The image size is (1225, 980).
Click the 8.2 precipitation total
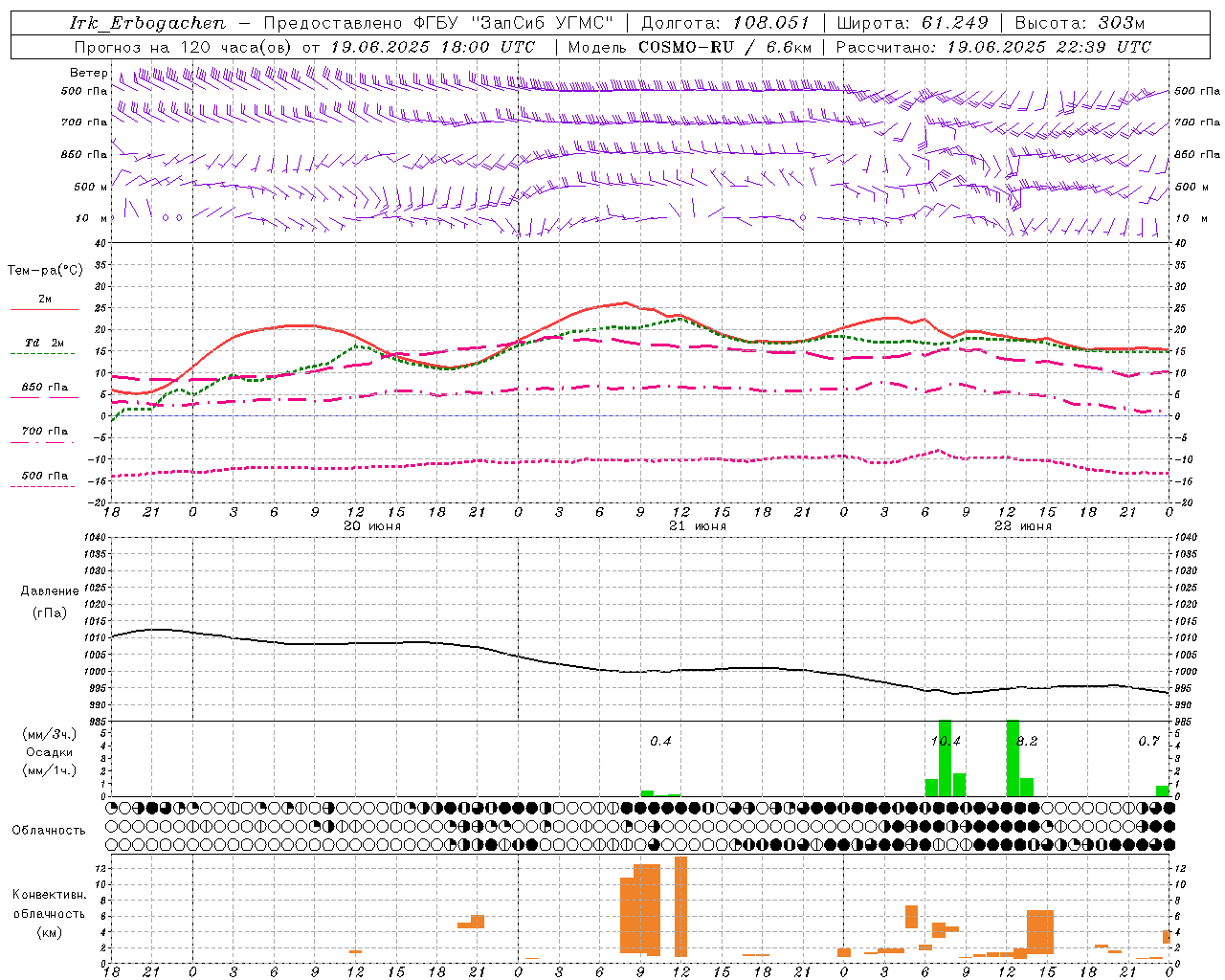tap(1026, 742)
